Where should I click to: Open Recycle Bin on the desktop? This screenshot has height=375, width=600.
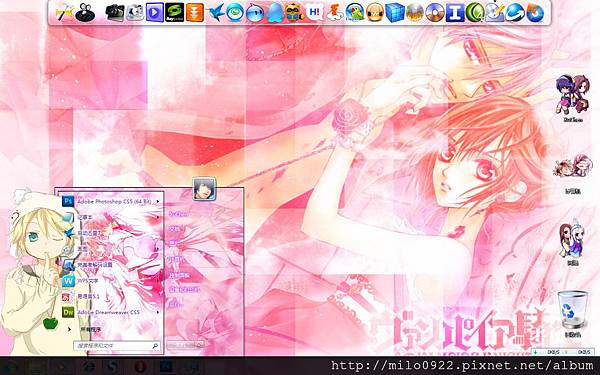(x=572, y=310)
